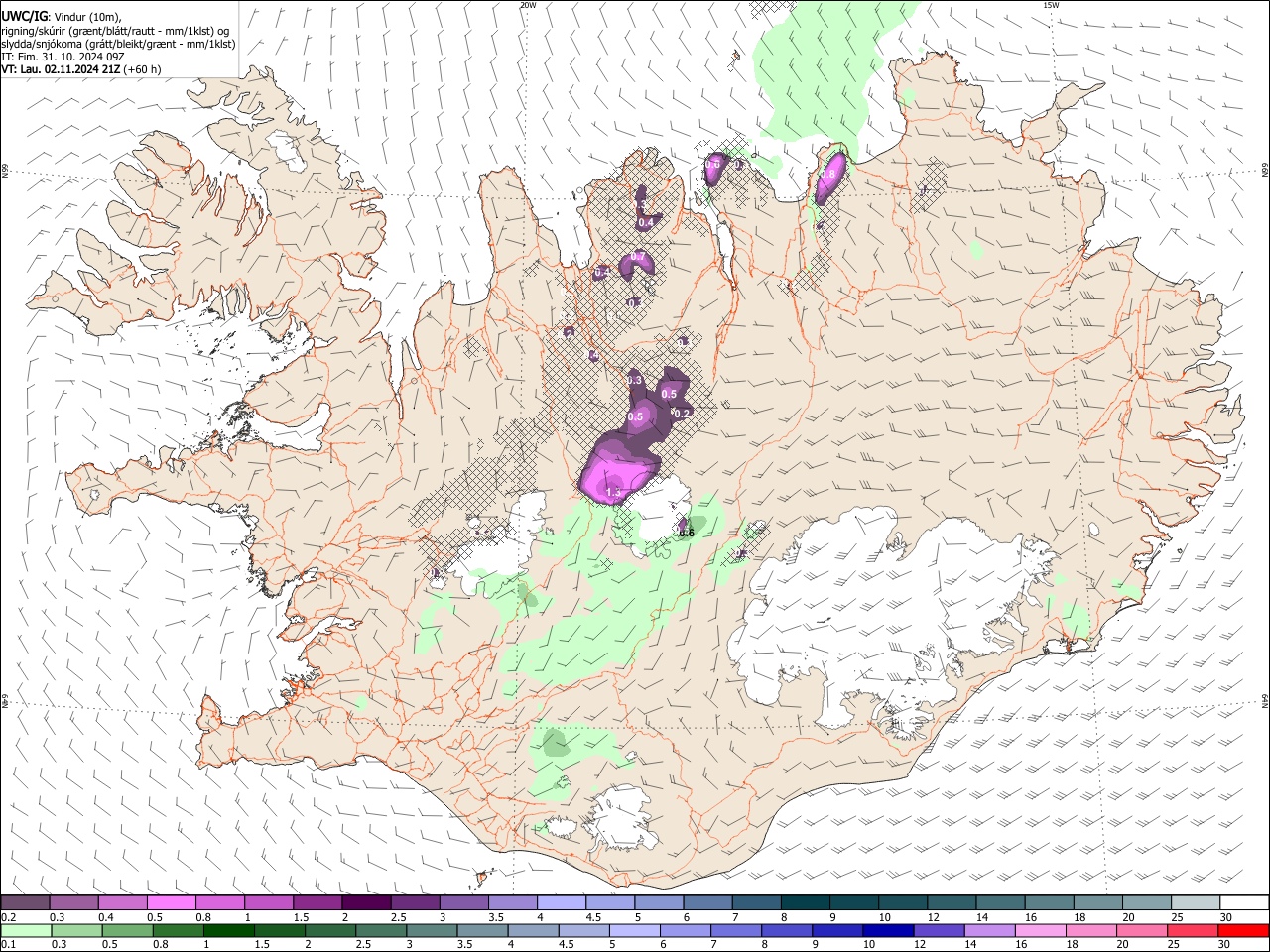Click the '0.7' precipitation value on the map
The width and height of the screenshot is (1270, 952).
638,258
